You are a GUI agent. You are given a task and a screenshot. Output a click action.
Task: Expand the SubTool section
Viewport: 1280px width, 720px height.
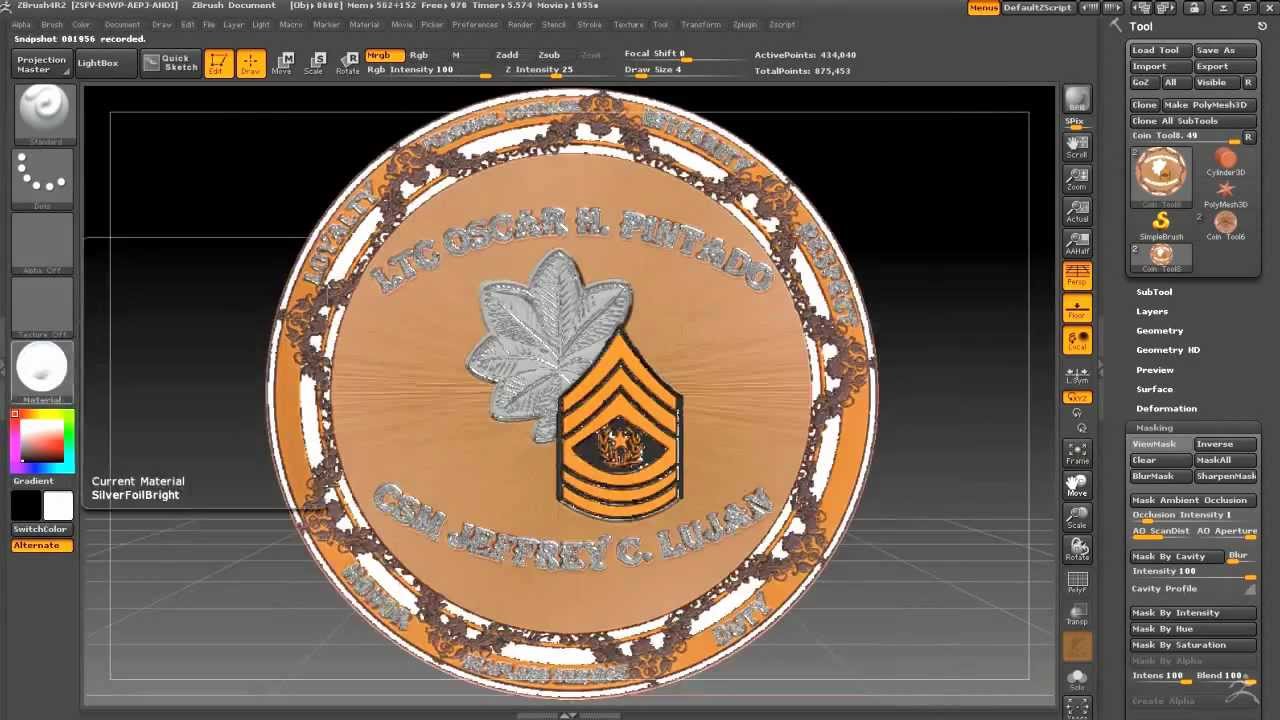pyautogui.click(x=1154, y=292)
